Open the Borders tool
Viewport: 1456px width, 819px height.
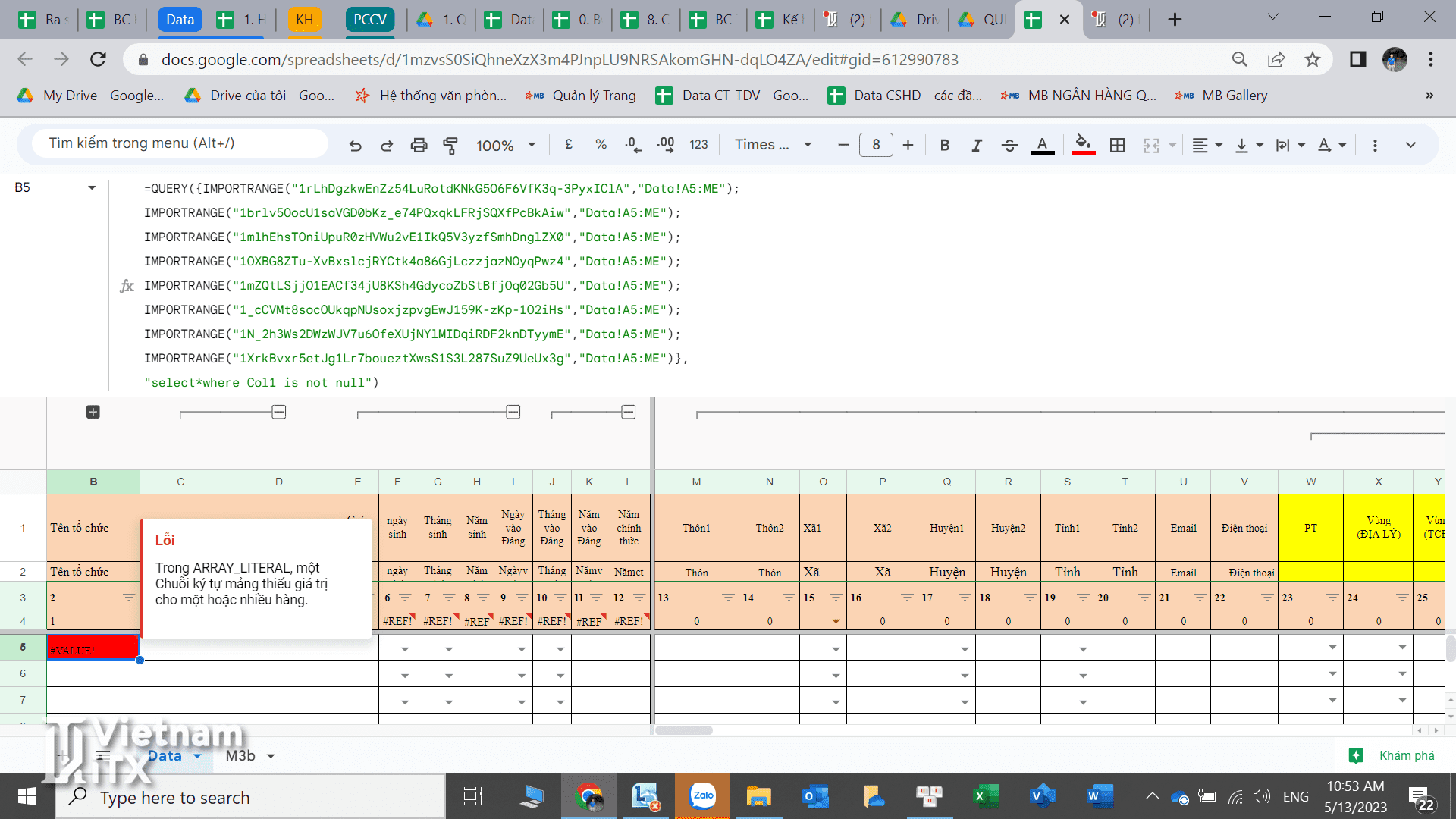click(1117, 145)
